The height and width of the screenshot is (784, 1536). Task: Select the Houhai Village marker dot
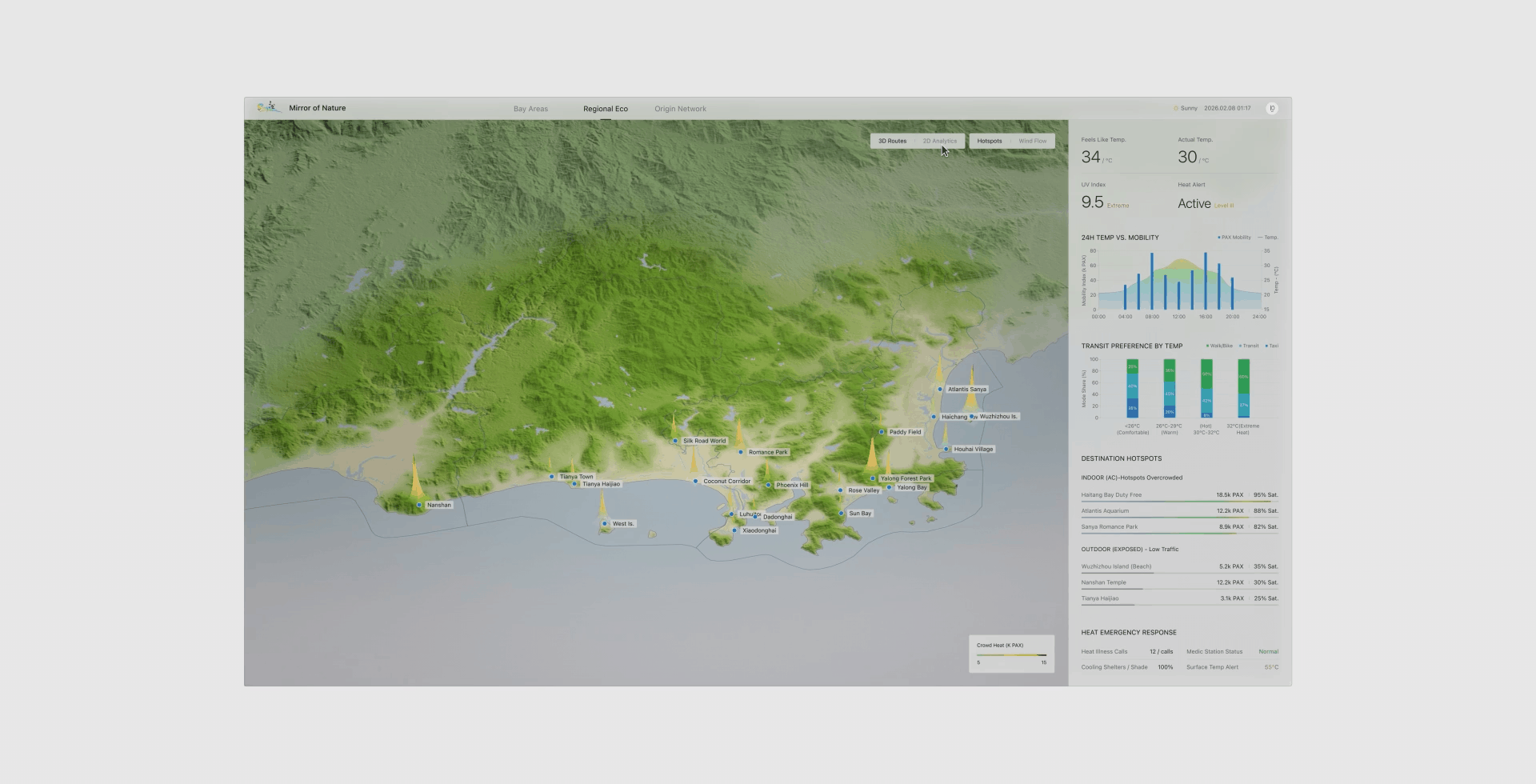(946, 449)
